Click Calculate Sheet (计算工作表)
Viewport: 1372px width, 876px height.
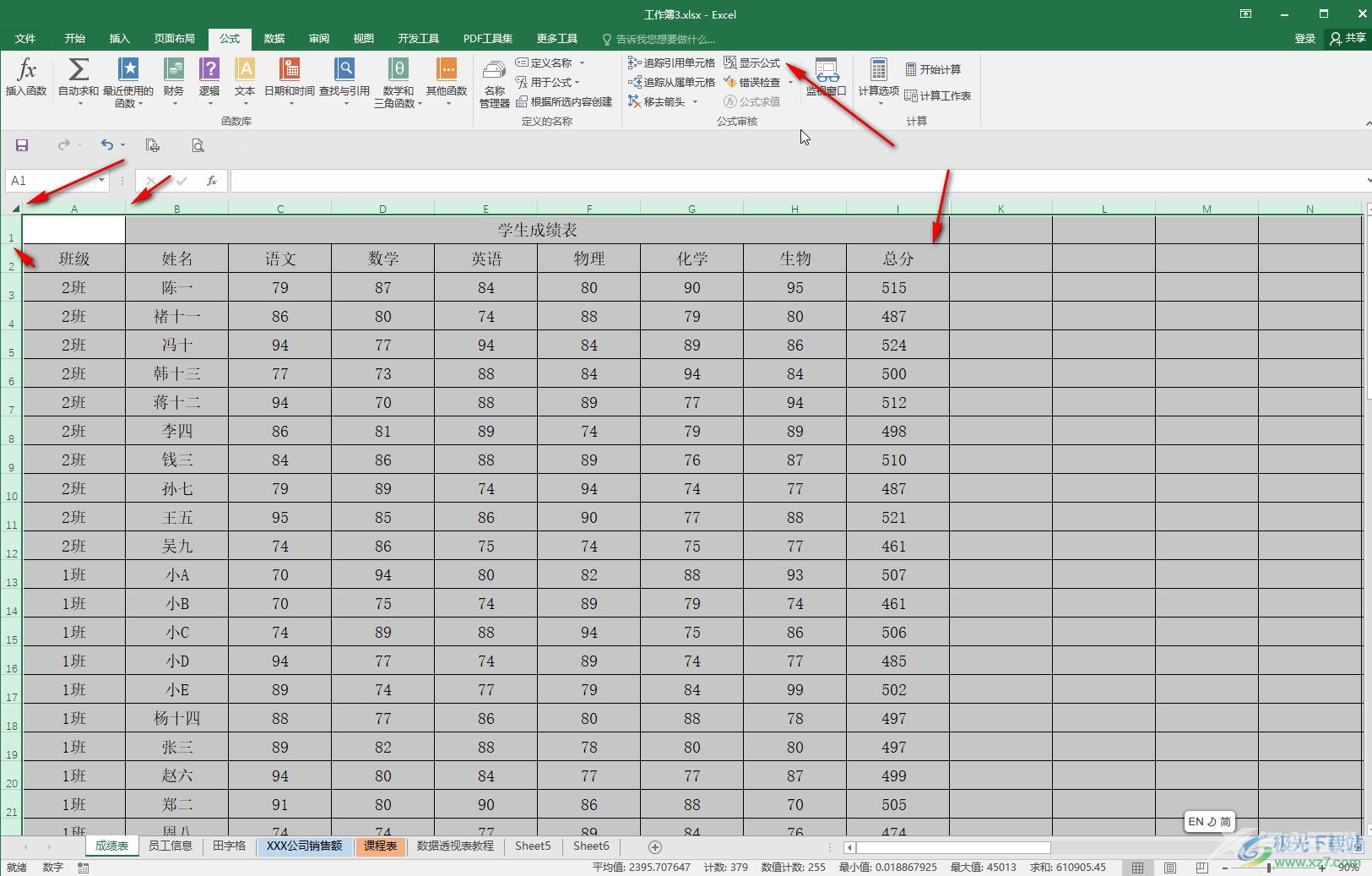[938, 95]
